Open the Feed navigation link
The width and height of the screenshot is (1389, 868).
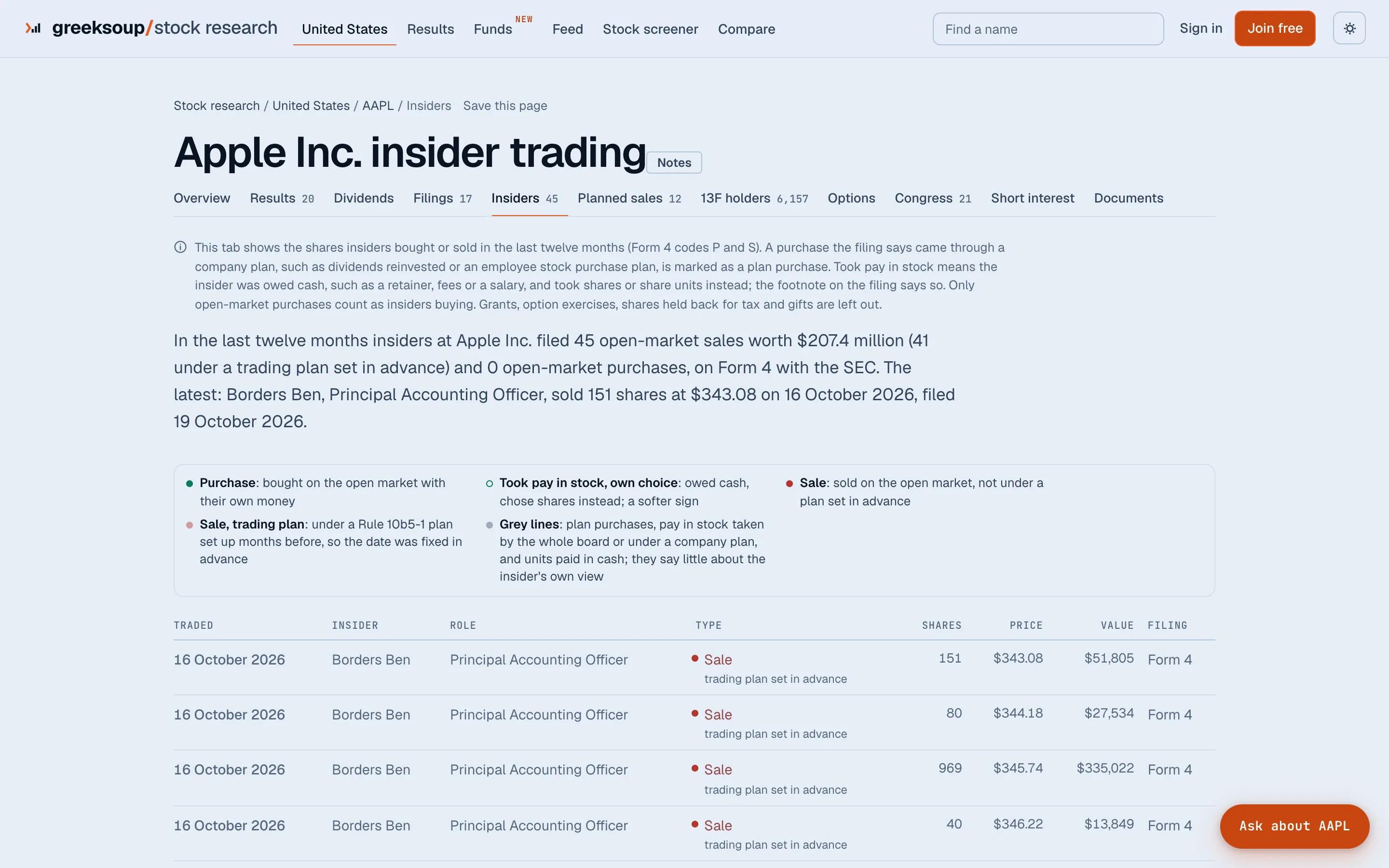(x=568, y=29)
